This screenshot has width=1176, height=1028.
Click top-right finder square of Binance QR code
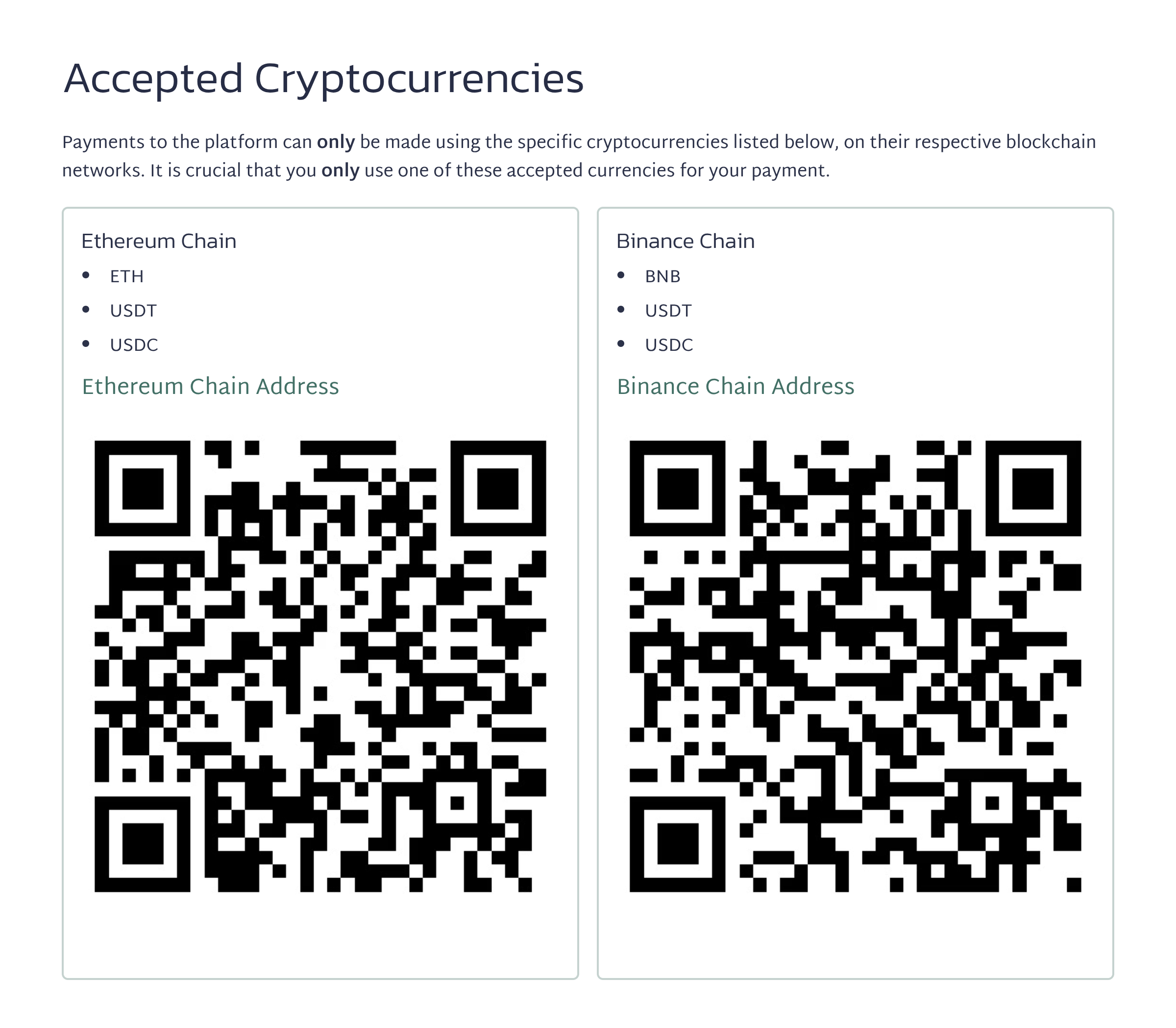pos(1032,489)
